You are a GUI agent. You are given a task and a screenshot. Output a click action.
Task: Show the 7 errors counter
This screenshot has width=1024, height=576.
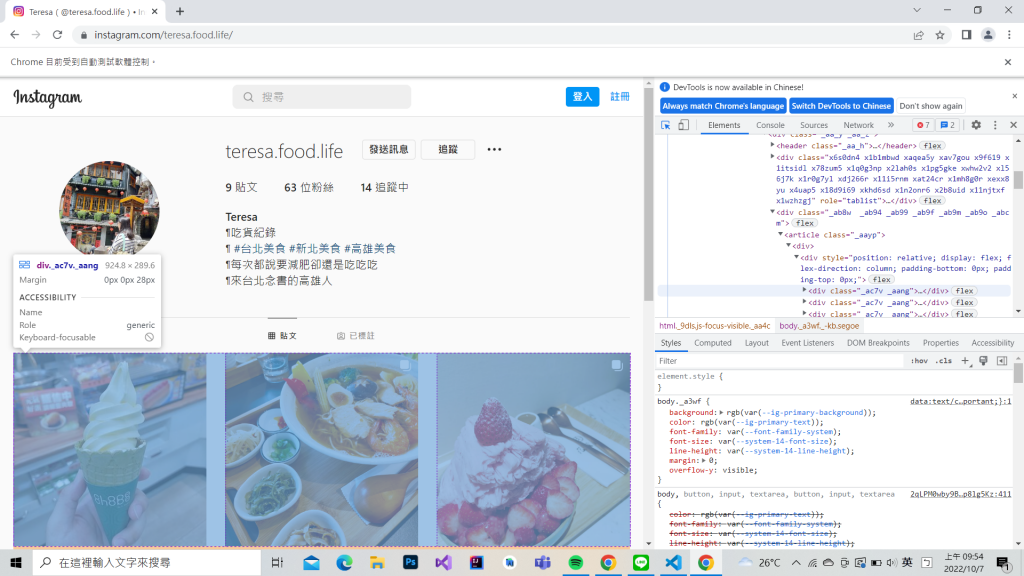[923, 125]
